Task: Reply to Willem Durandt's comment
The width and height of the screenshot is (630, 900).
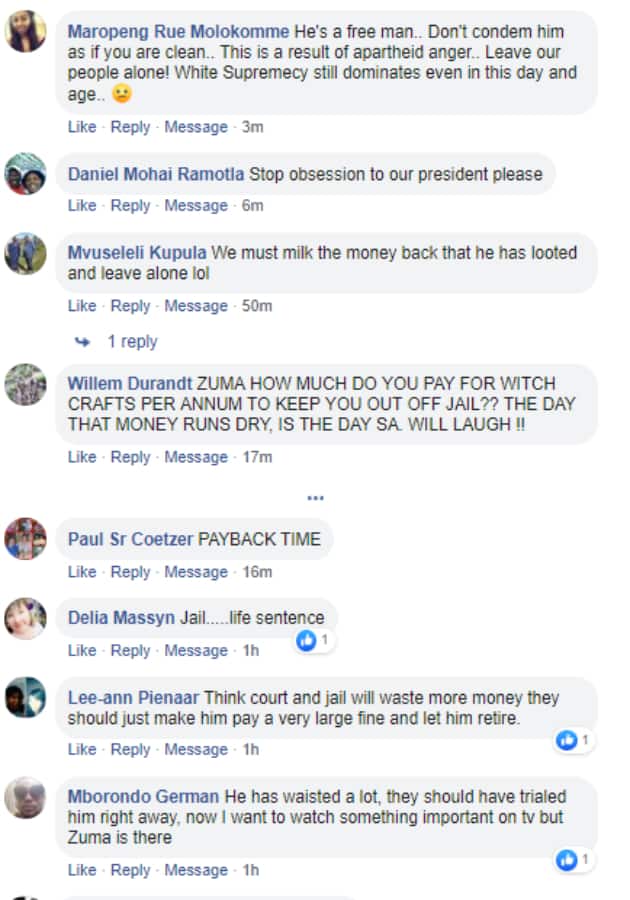Action: (130, 457)
